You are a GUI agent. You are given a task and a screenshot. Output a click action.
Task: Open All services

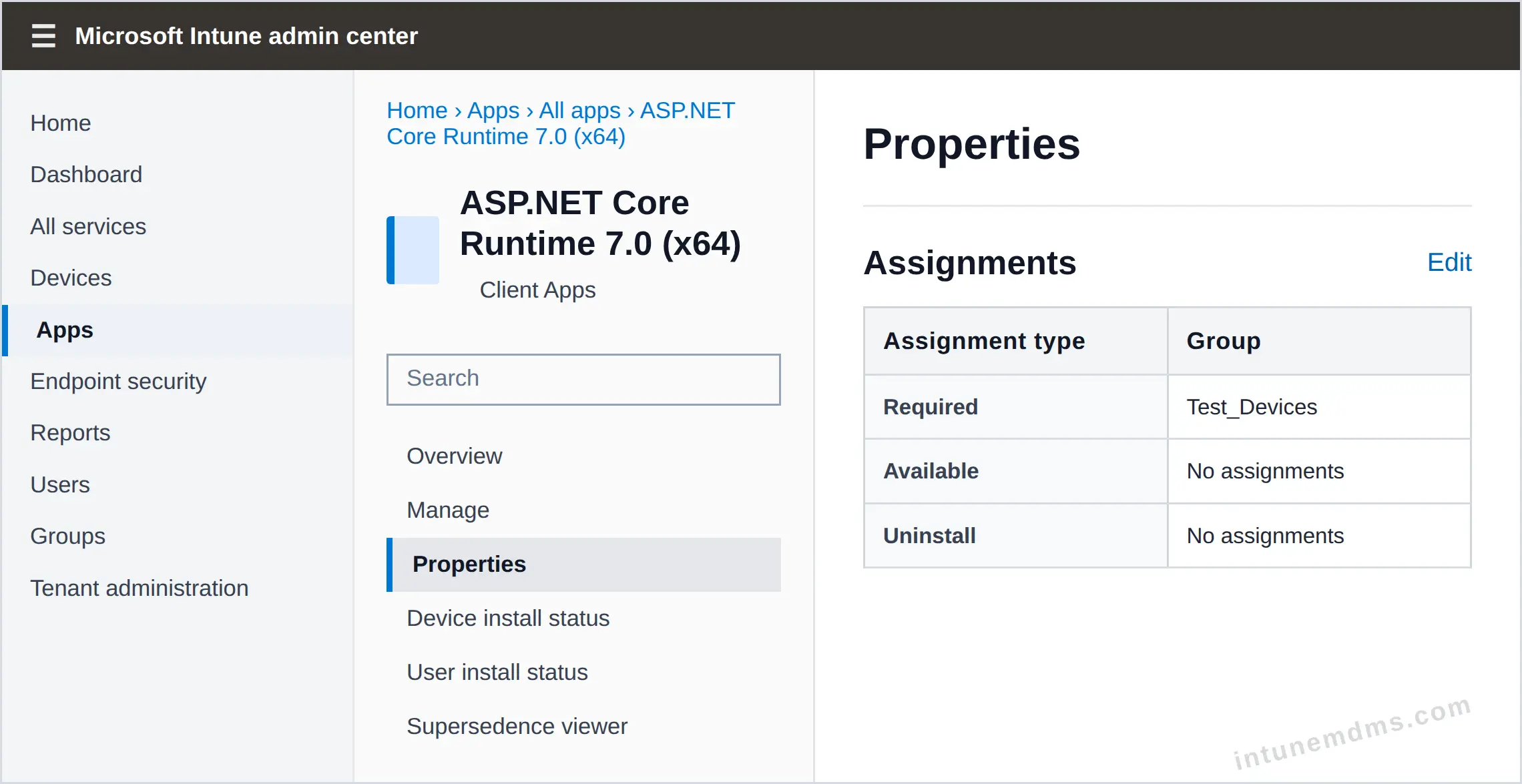(x=88, y=226)
